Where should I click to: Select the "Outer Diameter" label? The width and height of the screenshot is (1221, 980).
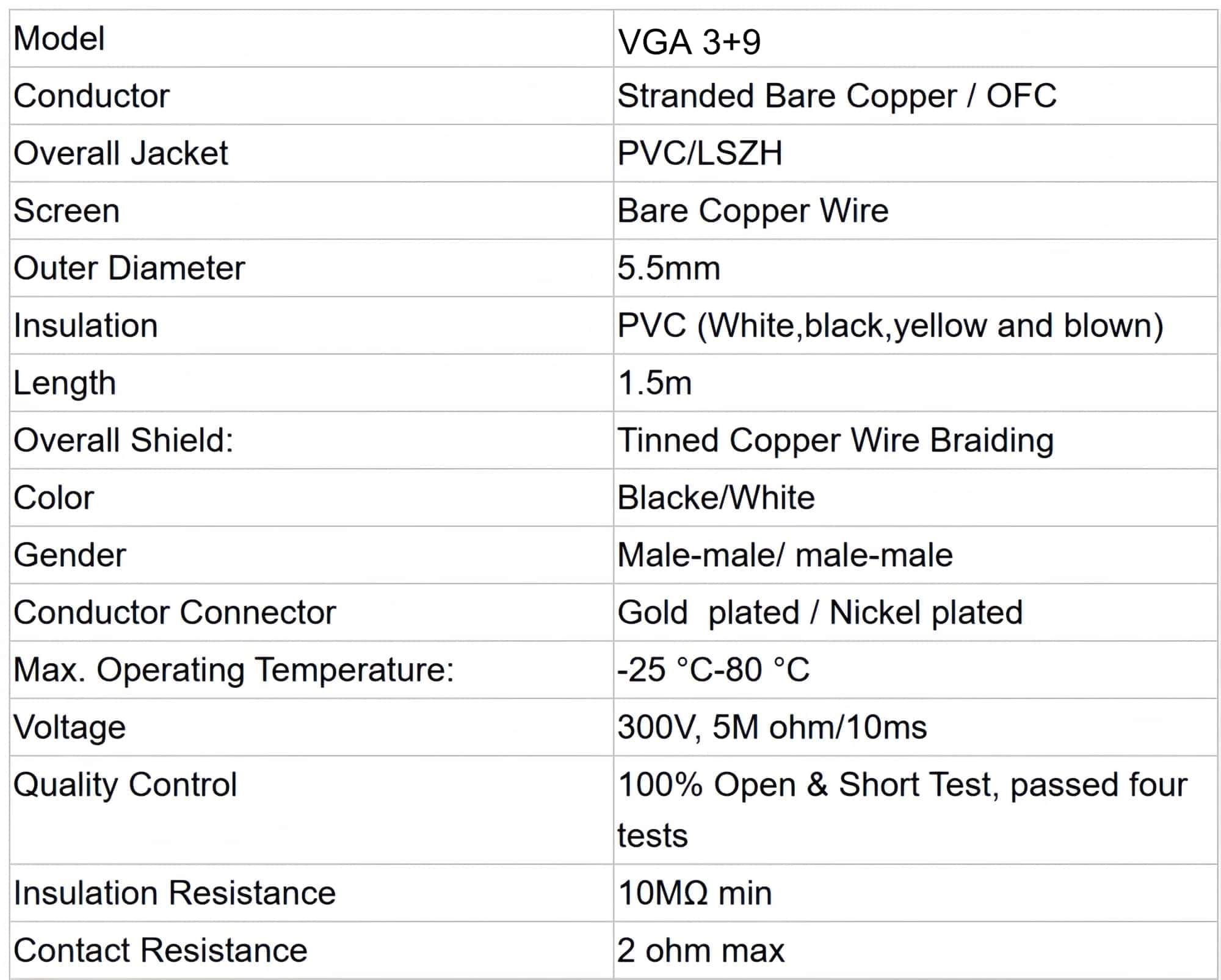(129, 268)
